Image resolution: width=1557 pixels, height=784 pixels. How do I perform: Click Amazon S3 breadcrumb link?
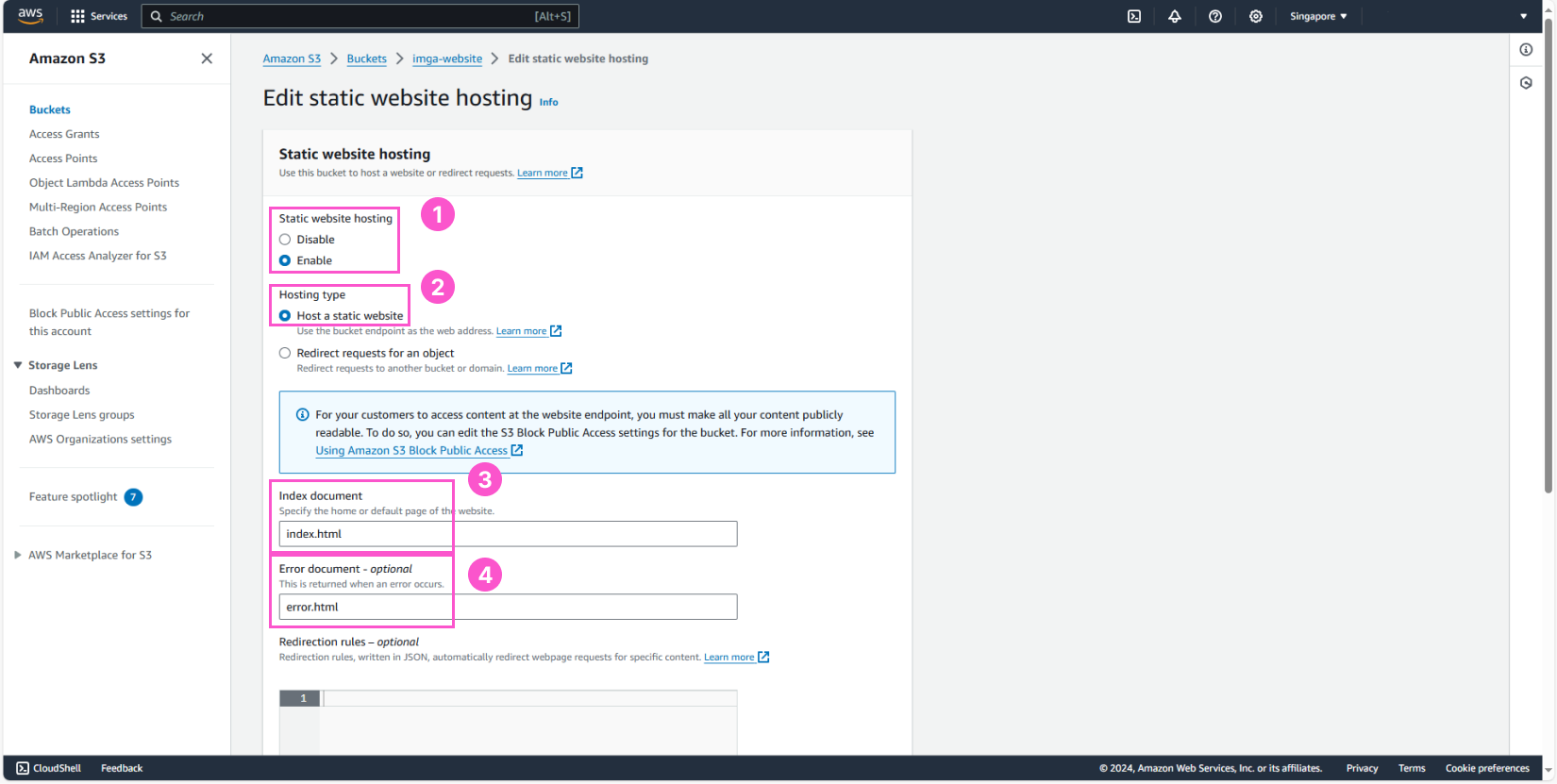click(x=292, y=58)
